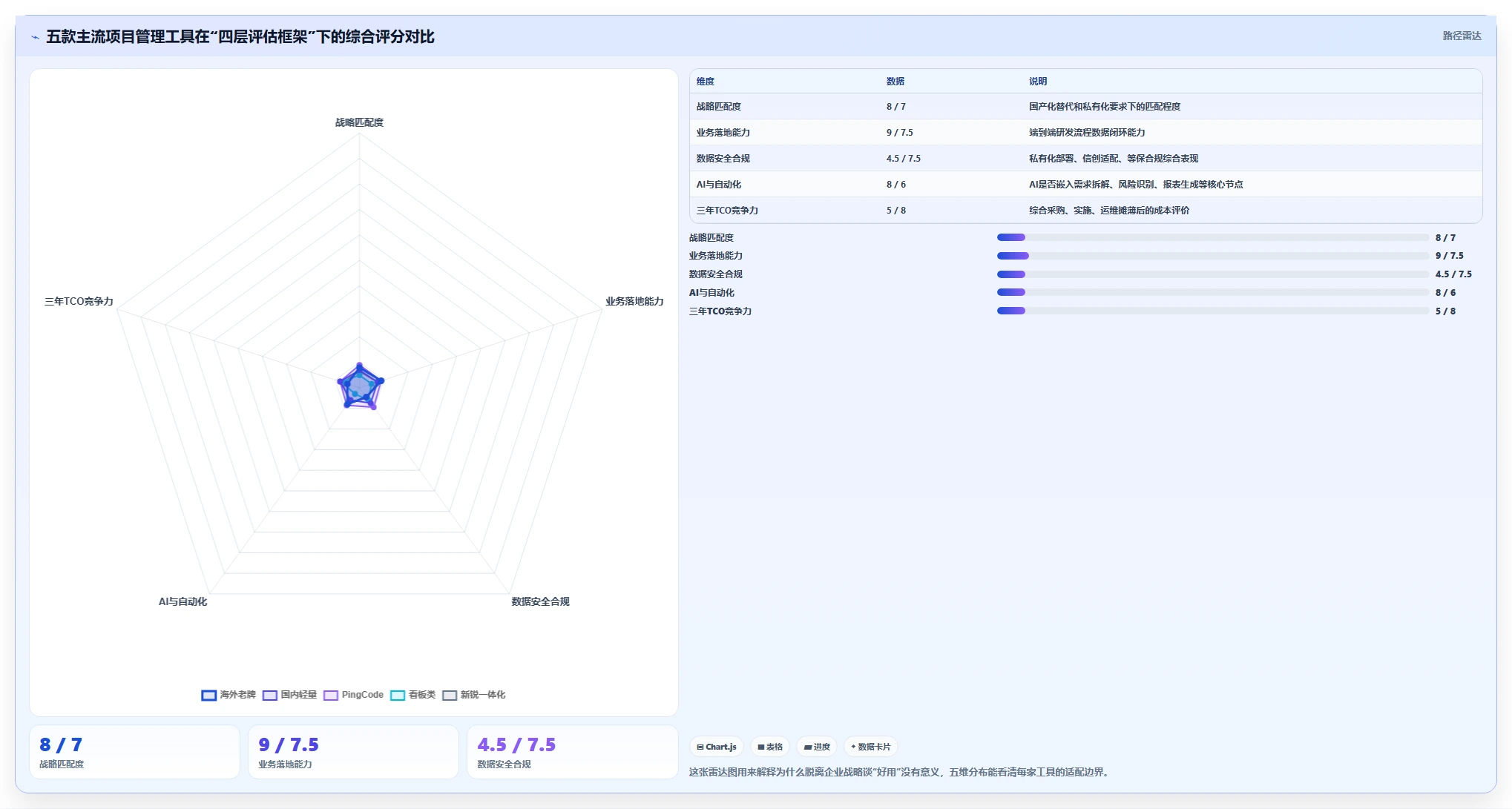This screenshot has width=1512, height=809.
Task: Click the radar chart polygon at center
Action: click(x=360, y=386)
